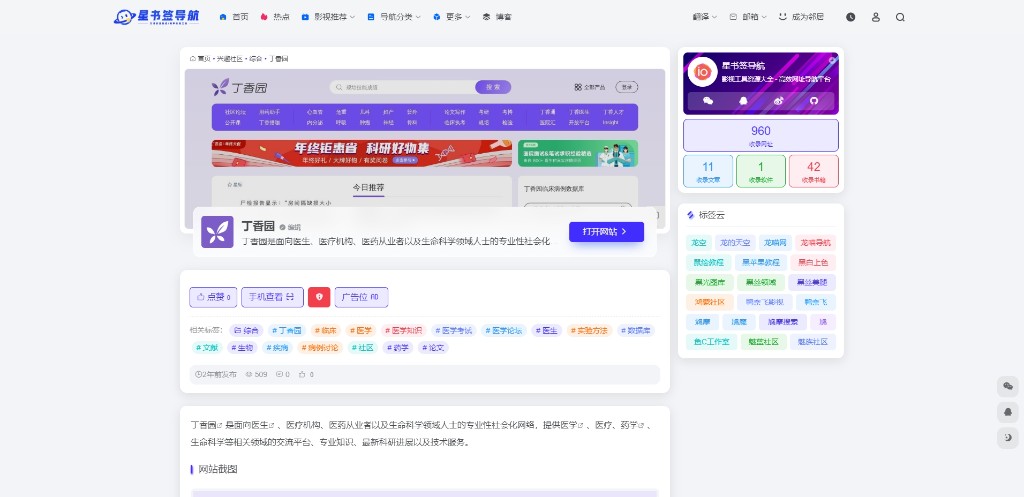This screenshot has height=497, width=1024.
Task: Click the 成为邻居 smiley link
Action: point(801,17)
